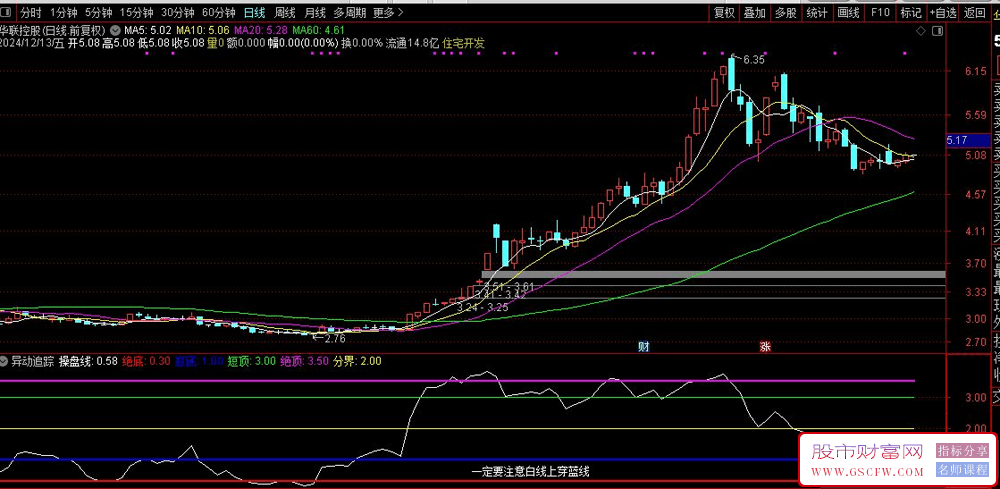Click the 2024/12/13/五 date text
Viewport: 1000px width, 489px height.
tap(32, 43)
